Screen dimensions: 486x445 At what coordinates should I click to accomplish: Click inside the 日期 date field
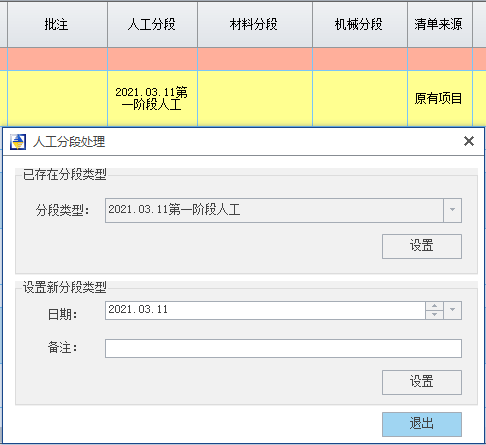pyautogui.click(x=265, y=310)
